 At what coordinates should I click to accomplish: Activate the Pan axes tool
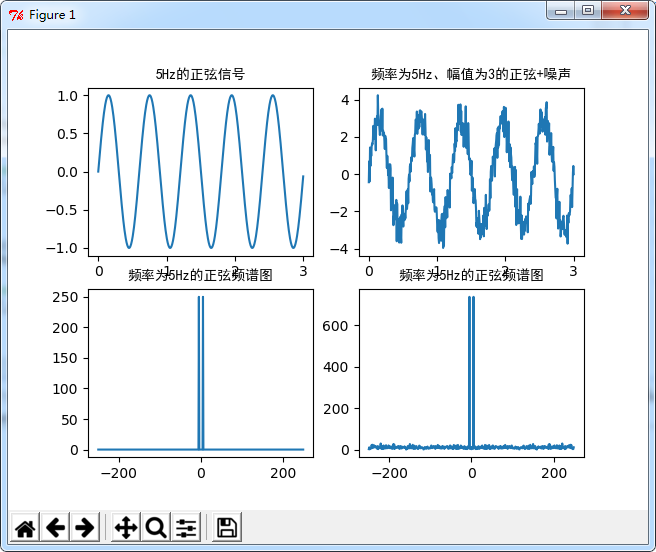click(126, 527)
